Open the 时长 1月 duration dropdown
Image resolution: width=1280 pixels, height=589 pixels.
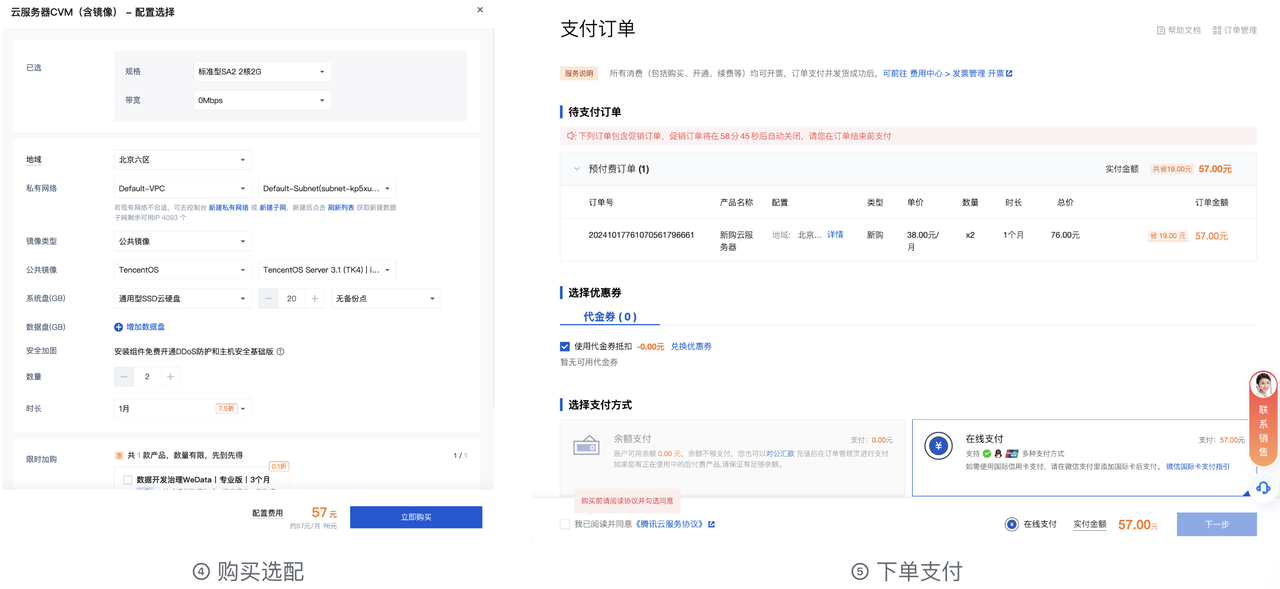coord(182,409)
